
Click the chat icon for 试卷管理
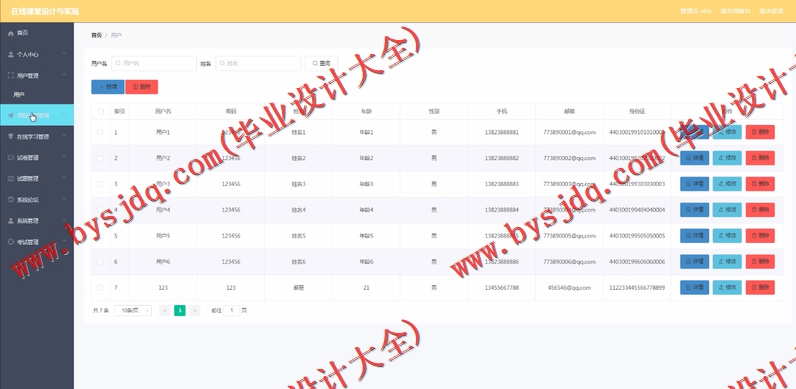11,158
